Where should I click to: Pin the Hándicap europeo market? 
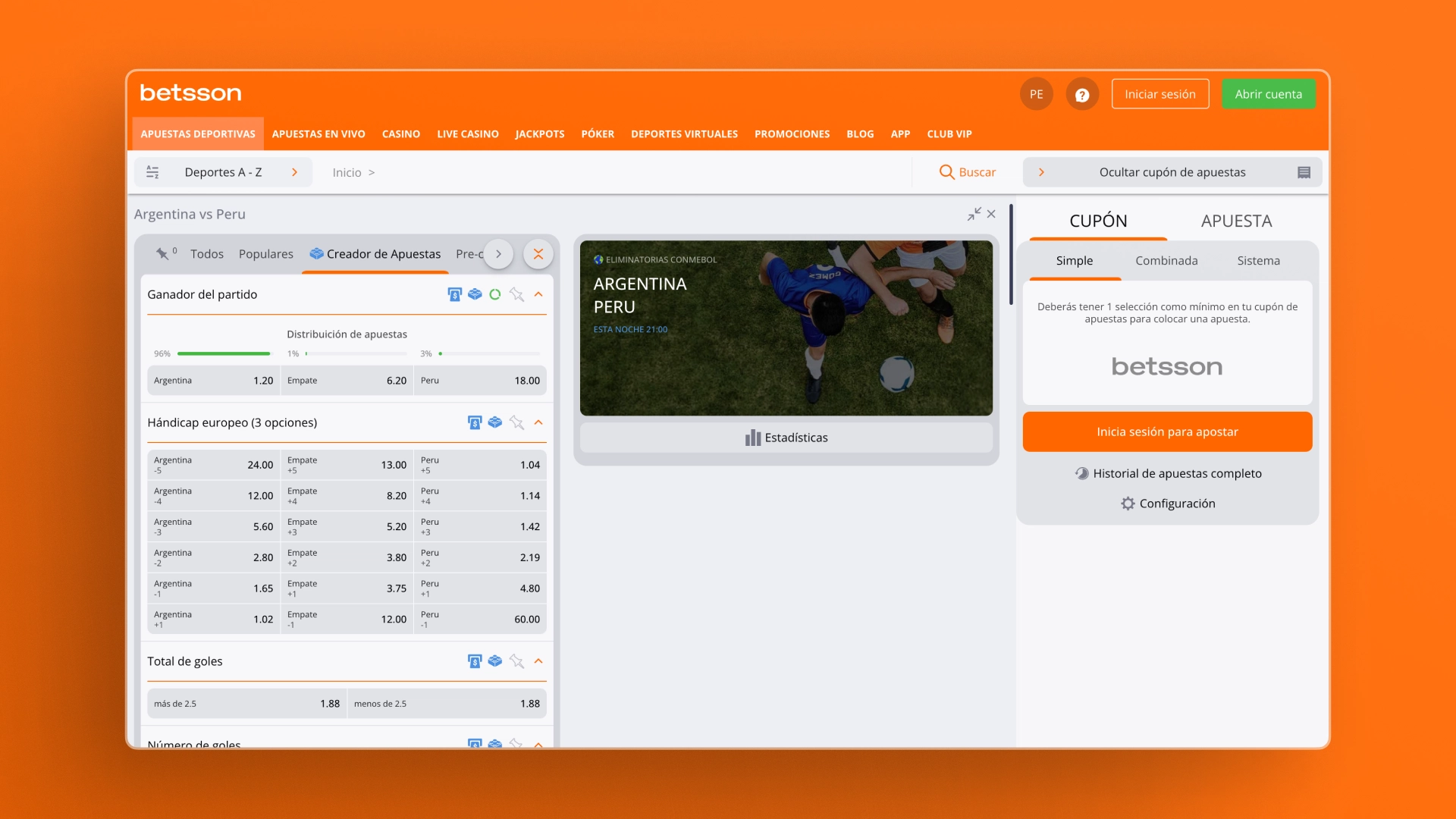pos(516,422)
